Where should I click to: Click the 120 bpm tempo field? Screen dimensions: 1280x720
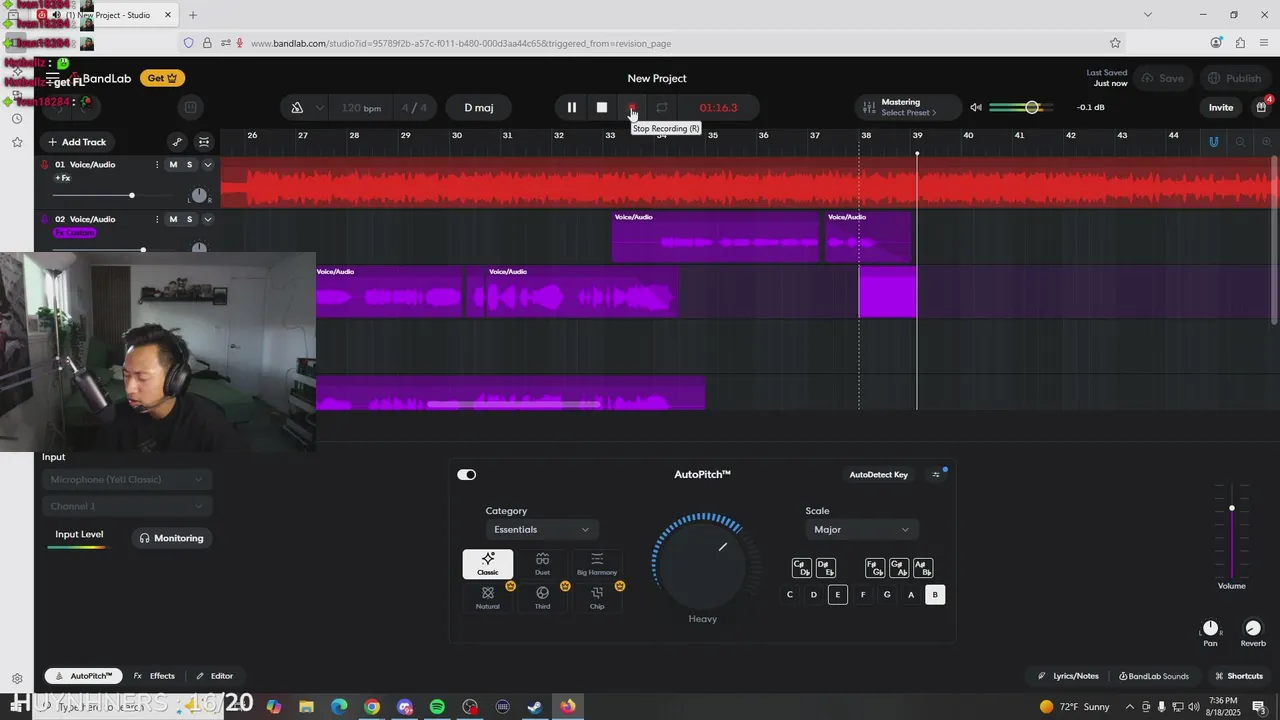coord(361,108)
